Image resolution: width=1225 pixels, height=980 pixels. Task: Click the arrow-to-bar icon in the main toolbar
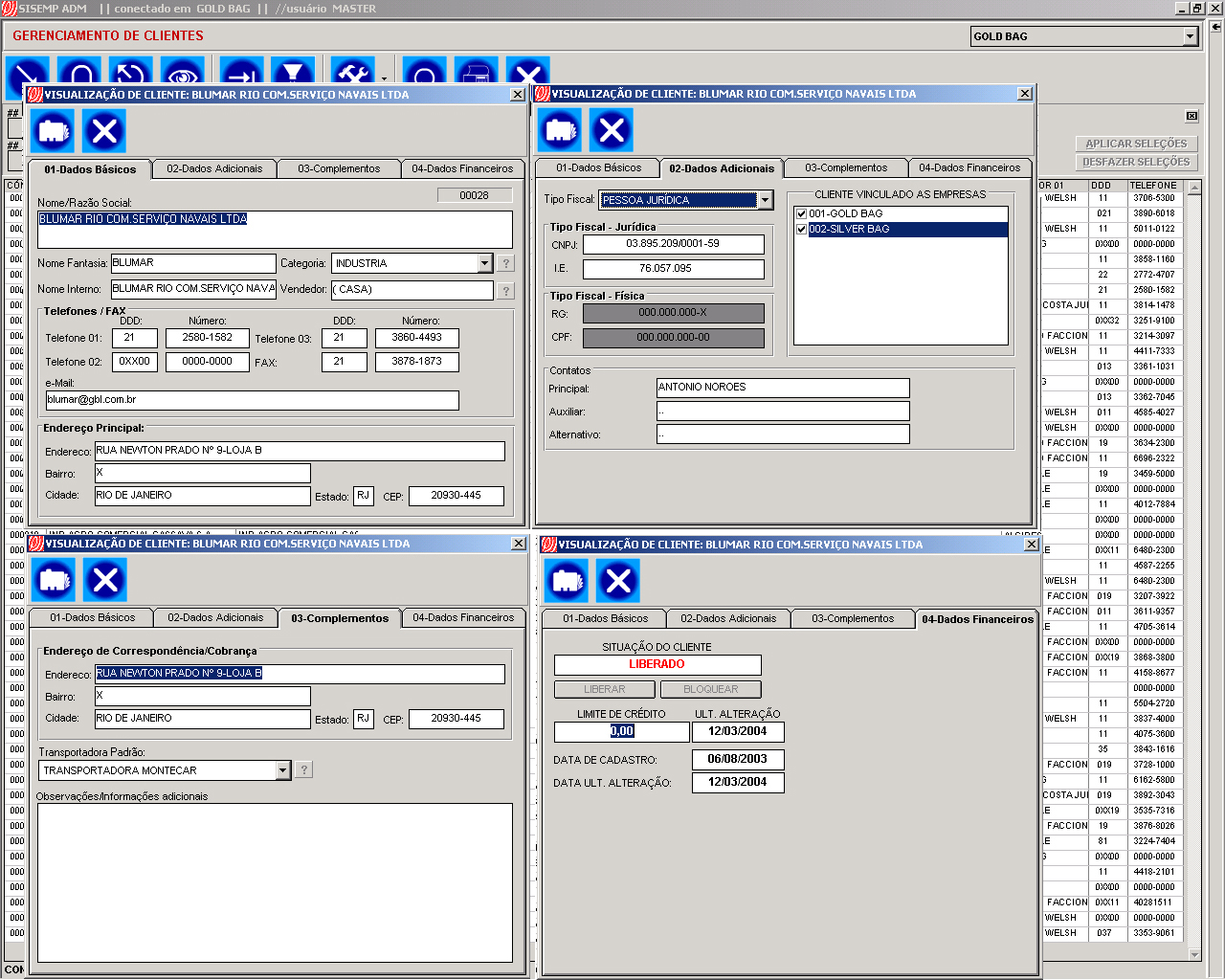click(241, 73)
